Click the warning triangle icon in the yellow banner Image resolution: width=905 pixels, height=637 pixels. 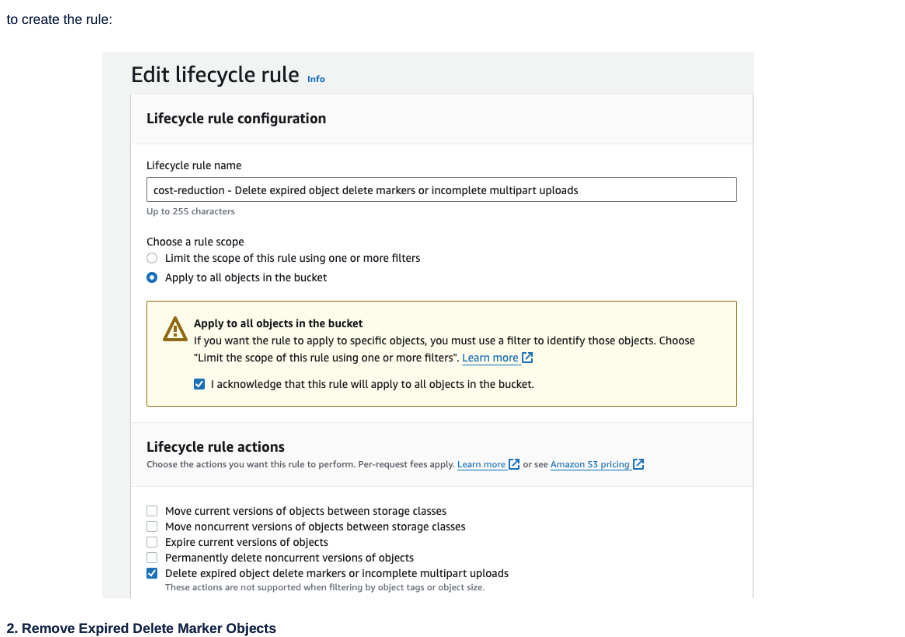point(173,328)
